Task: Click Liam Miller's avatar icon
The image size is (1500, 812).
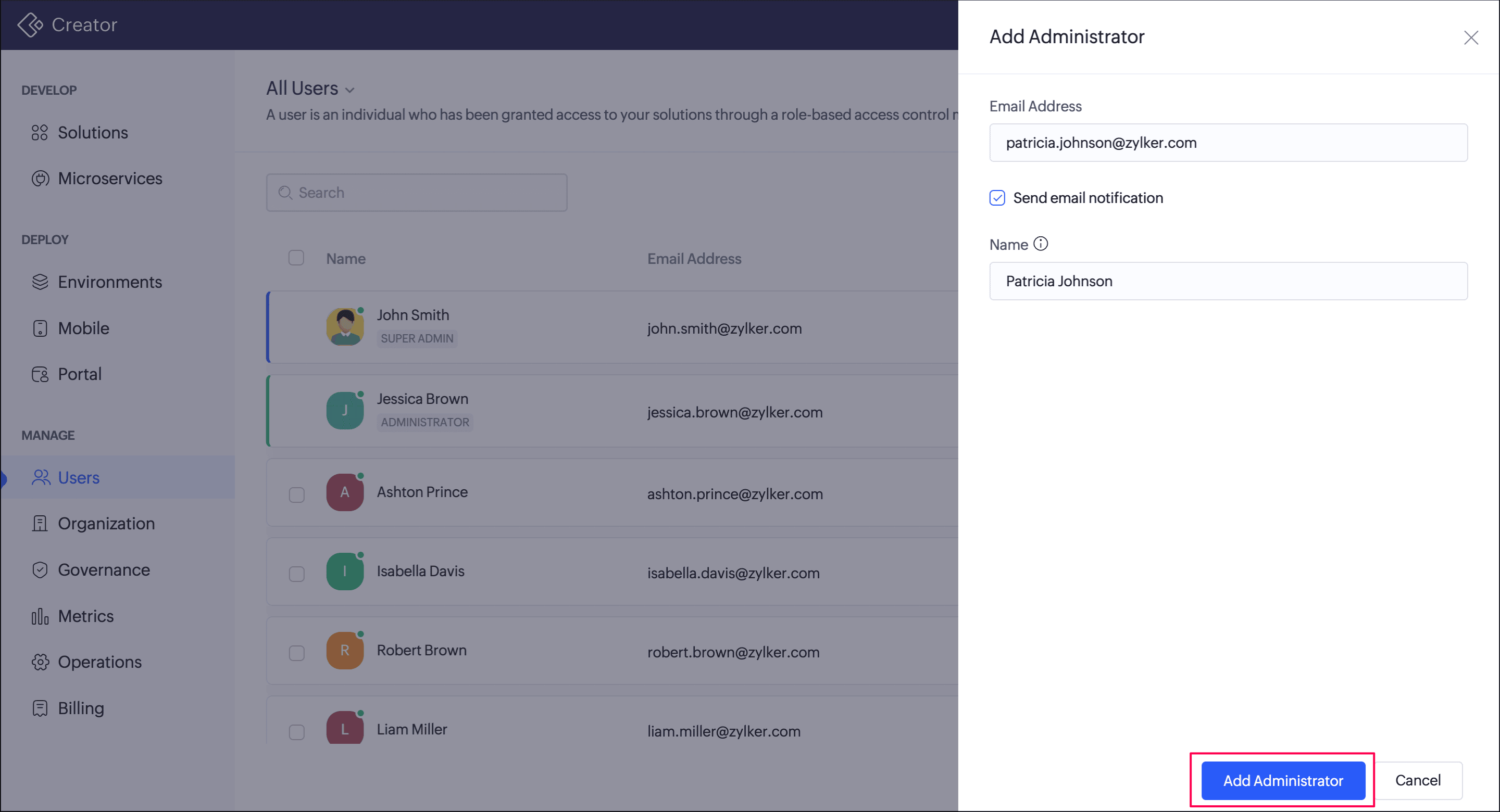Action: [x=345, y=728]
